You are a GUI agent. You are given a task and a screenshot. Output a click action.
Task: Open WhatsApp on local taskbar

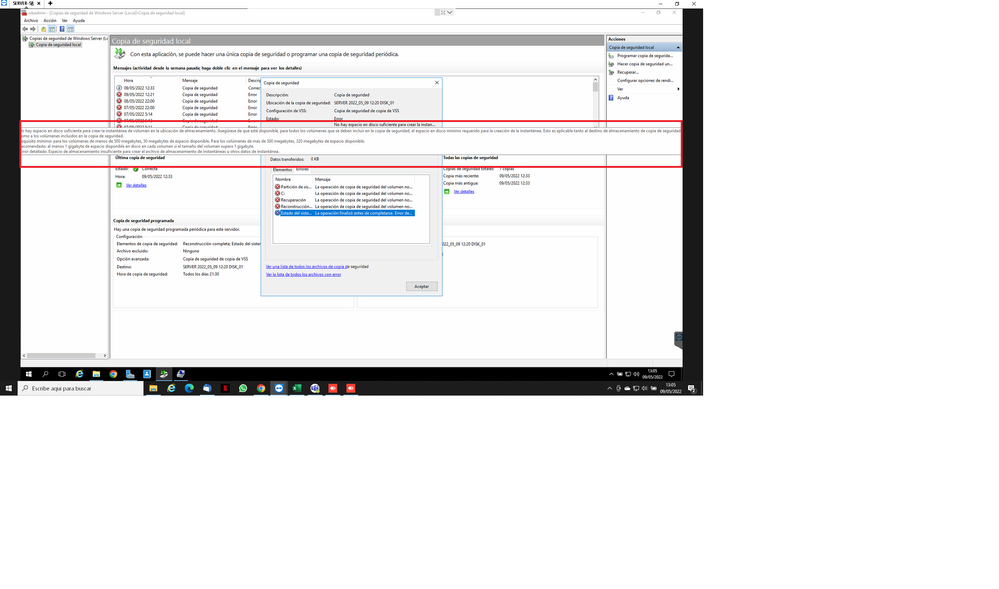pyautogui.click(x=243, y=388)
